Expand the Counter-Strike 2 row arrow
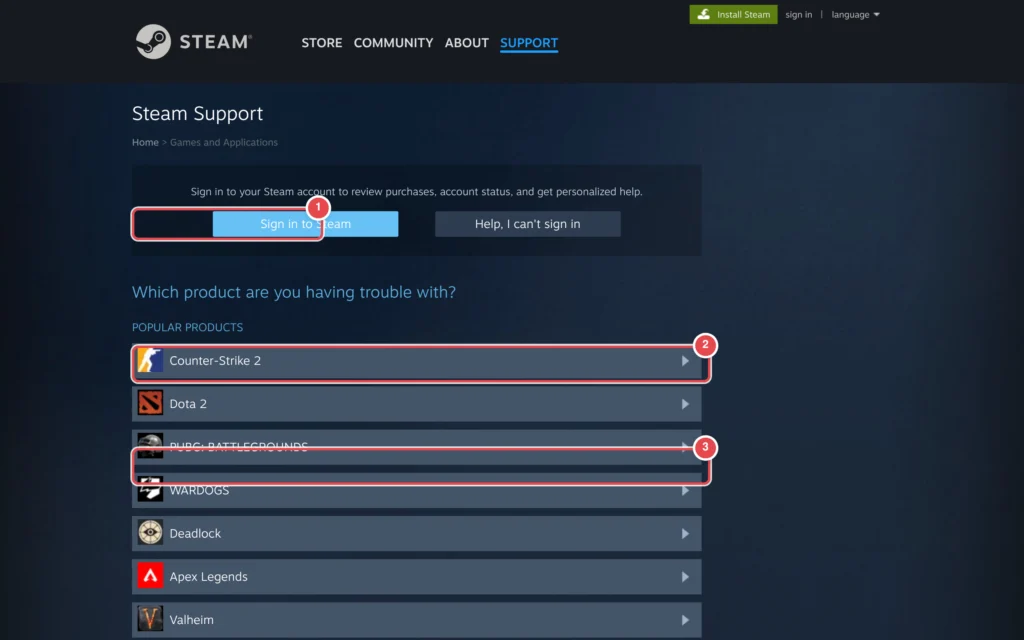 pos(685,360)
